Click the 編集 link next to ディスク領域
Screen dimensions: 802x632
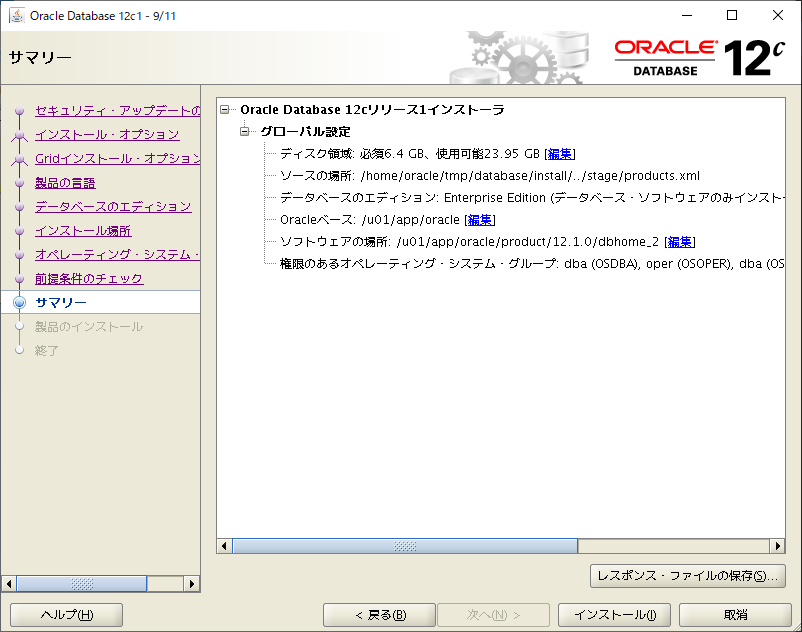click(560, 154)
